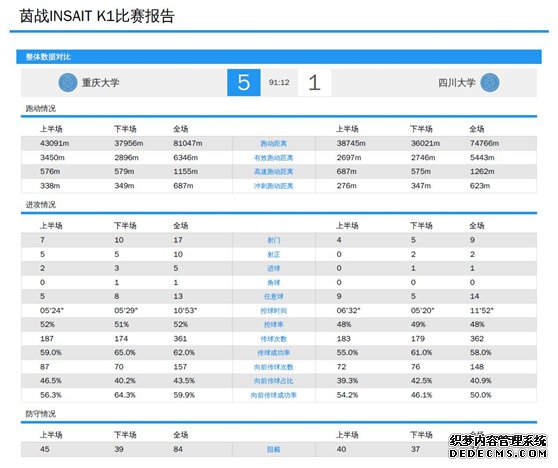The image size is (558, 468).
Task: Select the 冲刺跑动距离 link
Action: coord(273,186)
